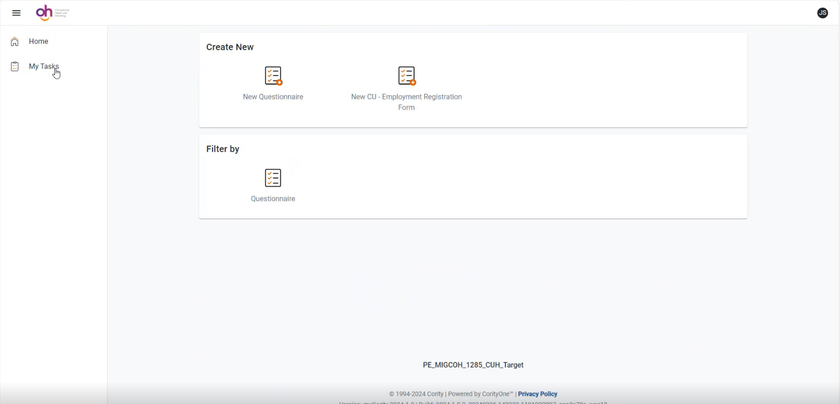
Task: Click the New Questionnaire checklist icon
Action: pos(273,76)
